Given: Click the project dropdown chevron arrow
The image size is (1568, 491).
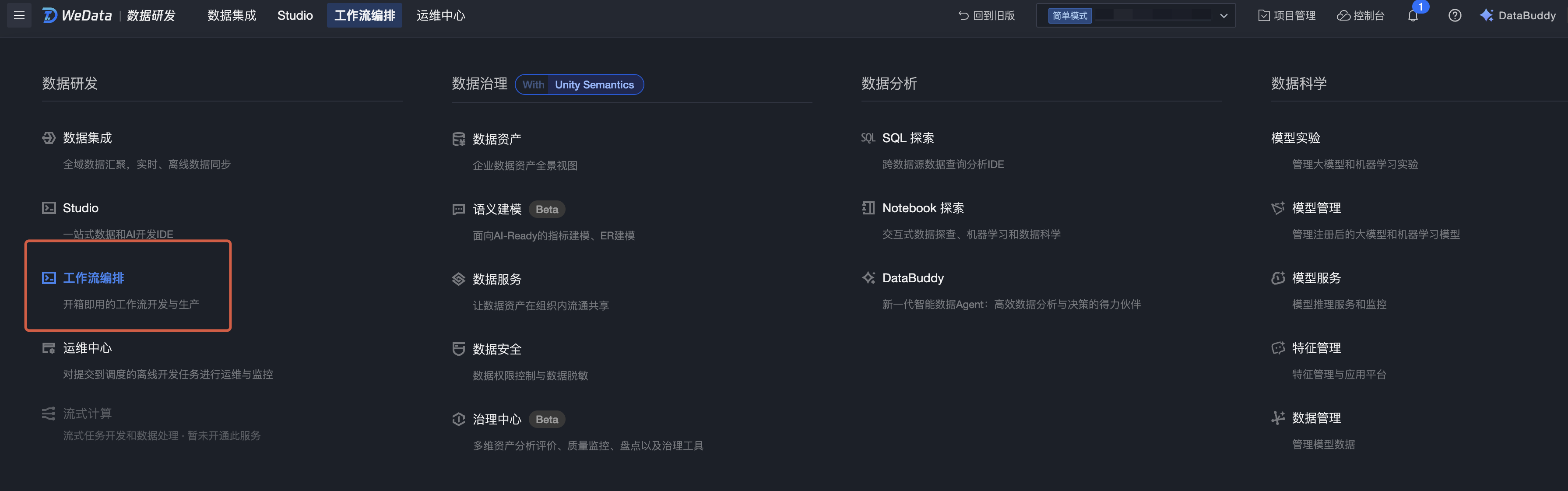Looking at the screenshot, I should point(1223,16).
